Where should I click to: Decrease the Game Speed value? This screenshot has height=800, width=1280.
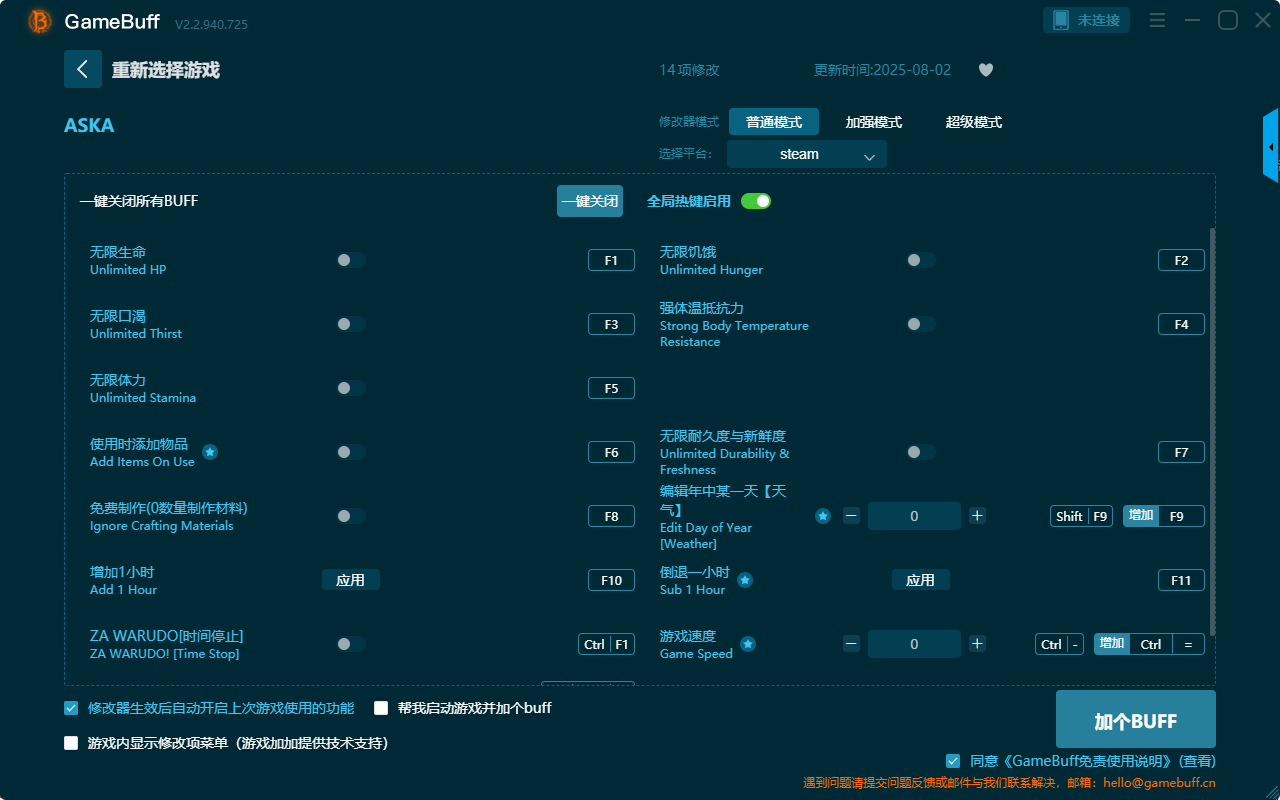tap(851, 644)
